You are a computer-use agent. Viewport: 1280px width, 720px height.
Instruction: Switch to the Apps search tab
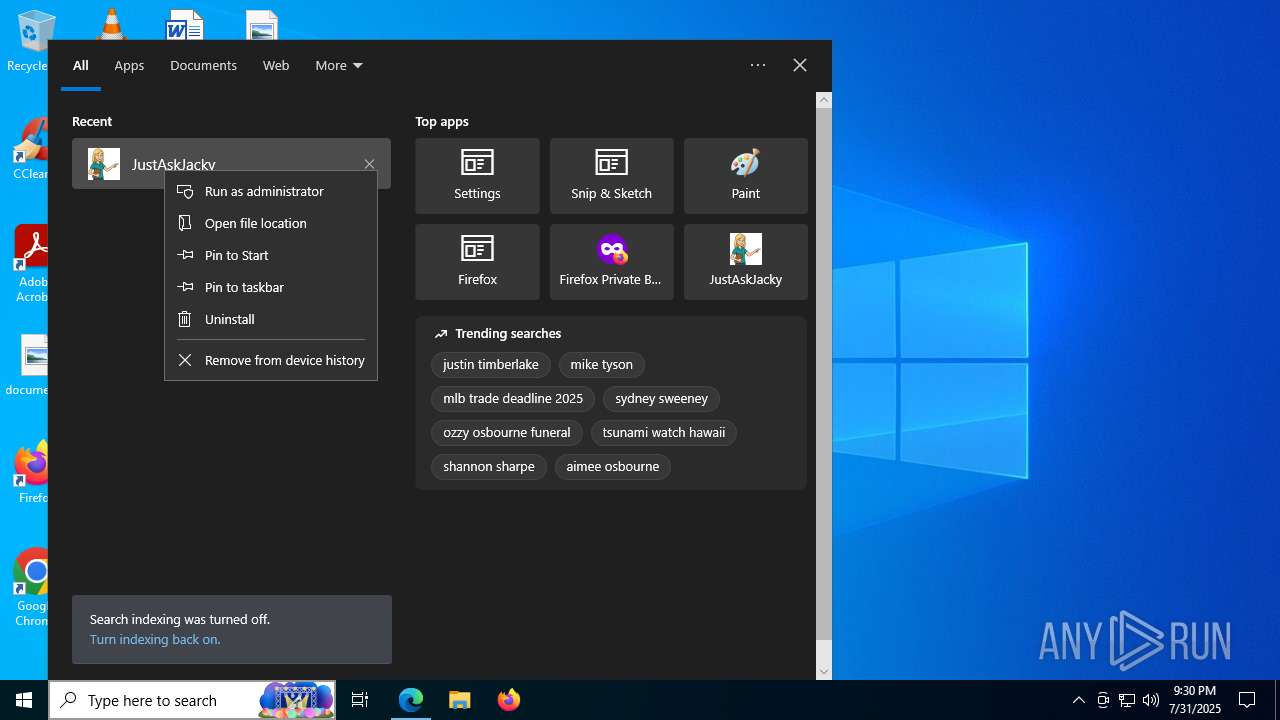[129, 65]
